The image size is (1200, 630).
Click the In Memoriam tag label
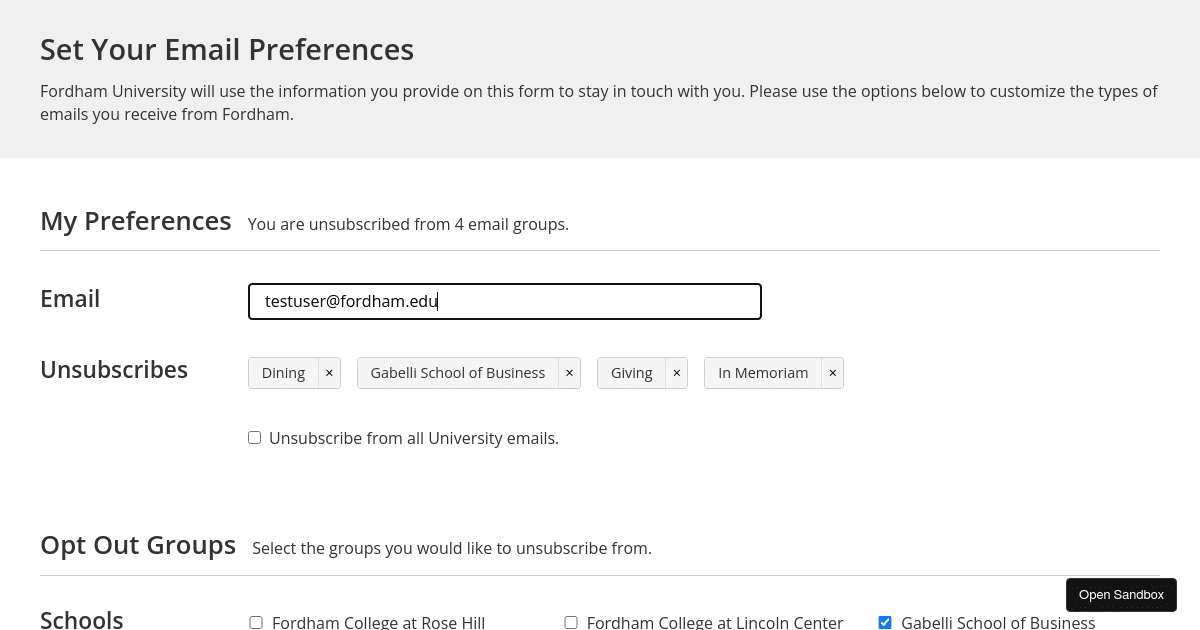click(763, 372)
